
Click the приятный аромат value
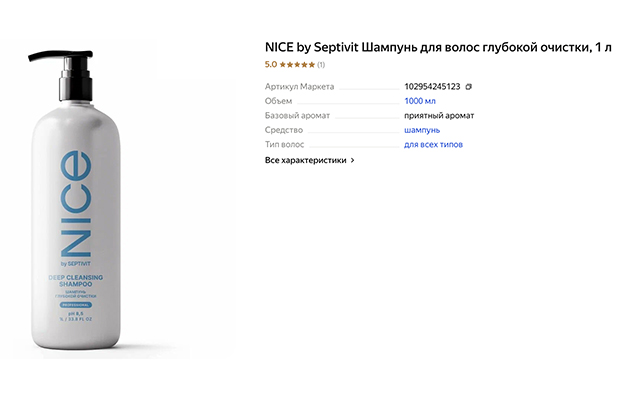click(439, 116)
